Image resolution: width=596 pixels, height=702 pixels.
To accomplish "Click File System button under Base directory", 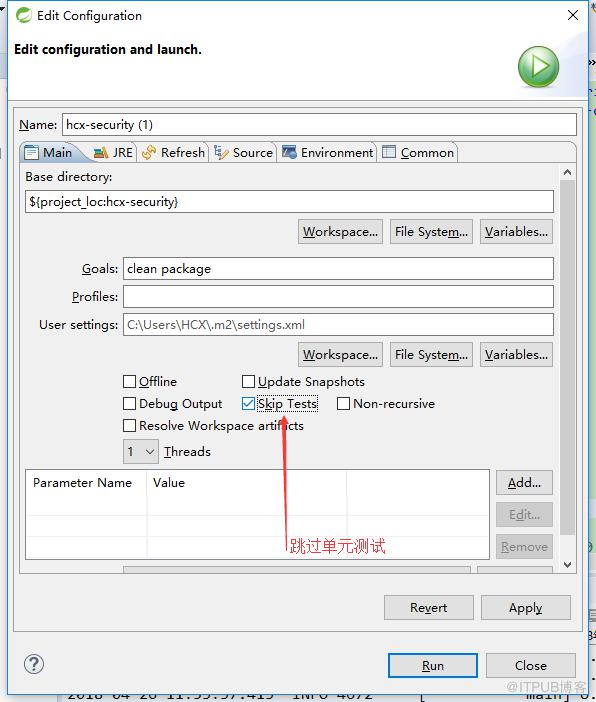I will pyautogui.click(x=431, y=231).
